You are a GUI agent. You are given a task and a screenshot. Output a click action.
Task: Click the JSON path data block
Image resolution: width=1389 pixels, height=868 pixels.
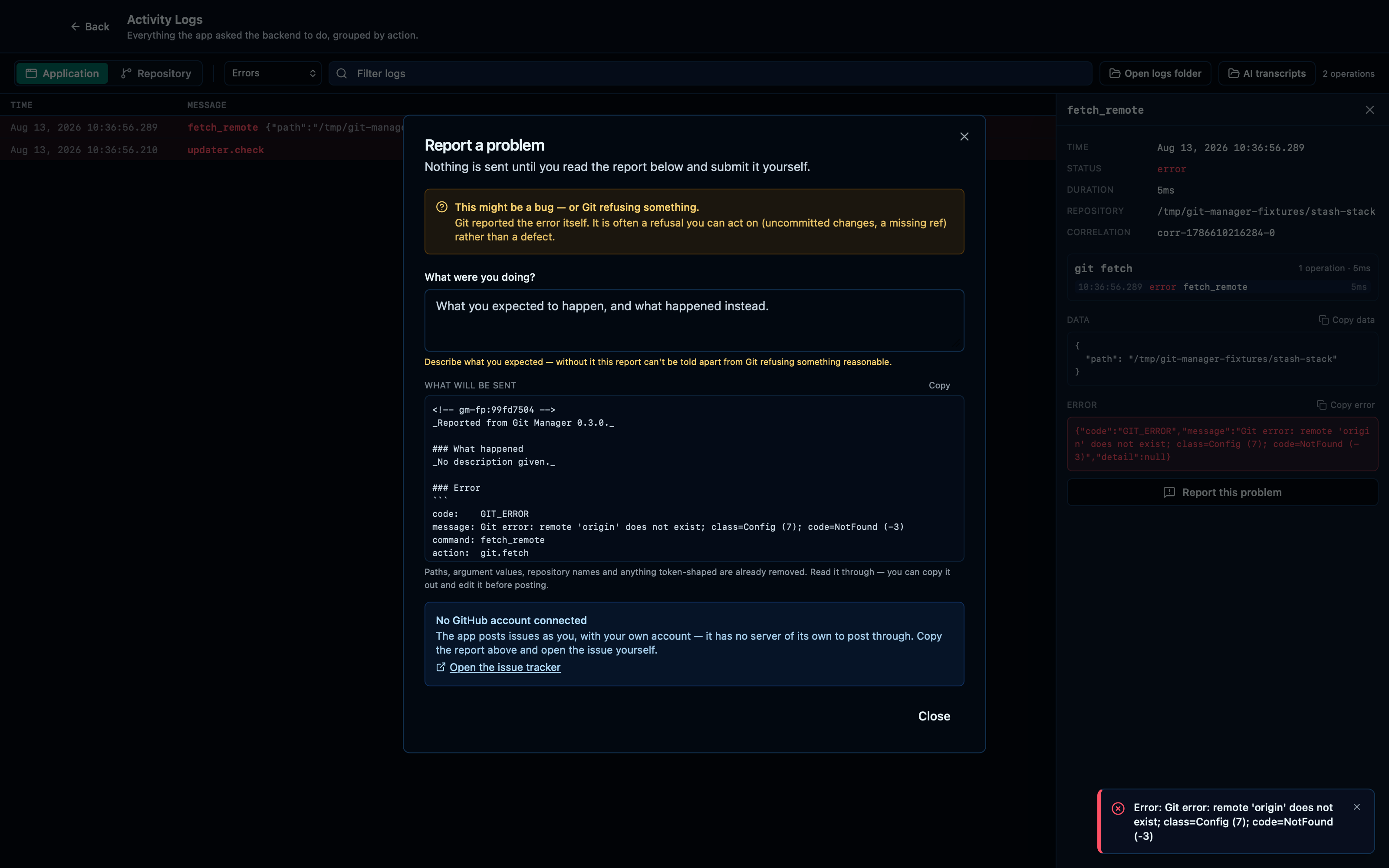(x=1222, y=359)
